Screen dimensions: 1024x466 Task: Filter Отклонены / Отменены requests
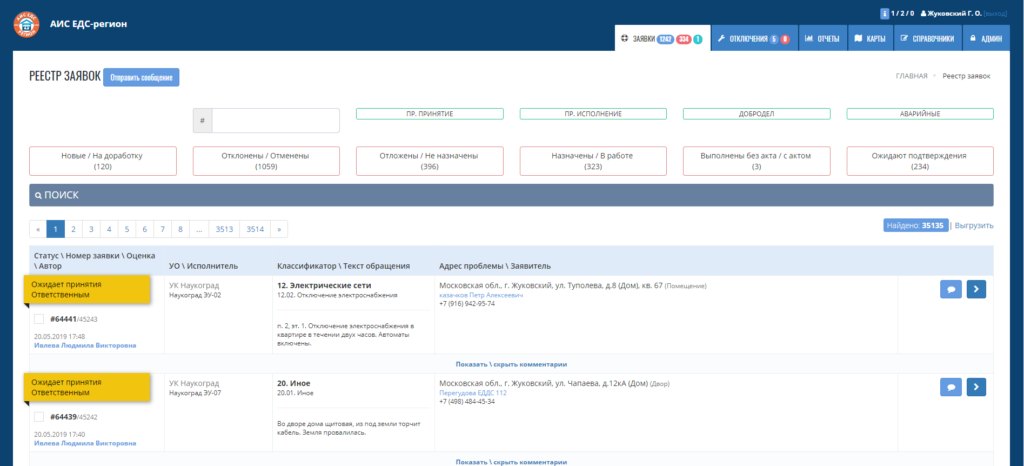(x=266, y=161)
